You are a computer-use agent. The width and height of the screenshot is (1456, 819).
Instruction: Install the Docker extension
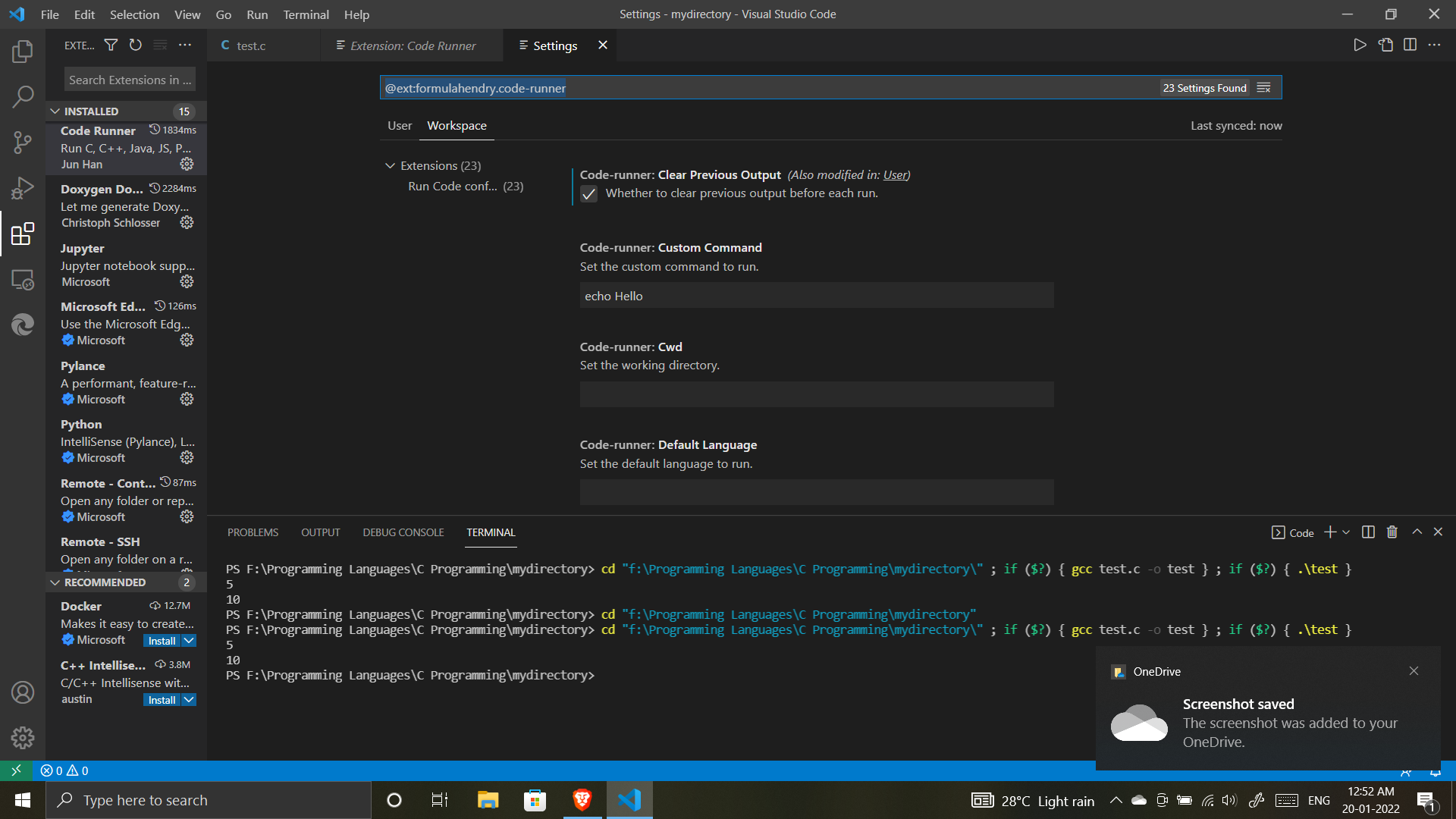pos(162,641)
